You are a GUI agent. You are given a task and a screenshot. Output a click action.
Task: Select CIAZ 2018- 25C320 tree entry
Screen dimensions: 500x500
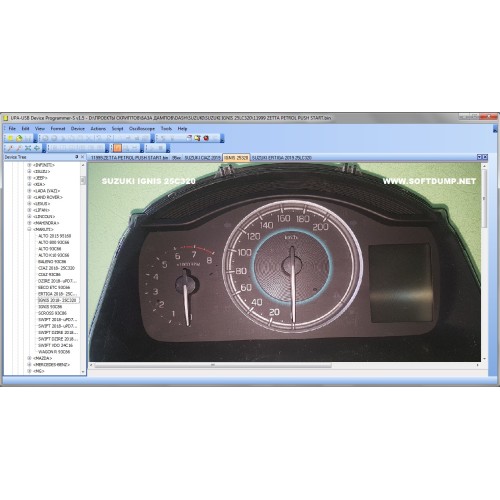56,268
